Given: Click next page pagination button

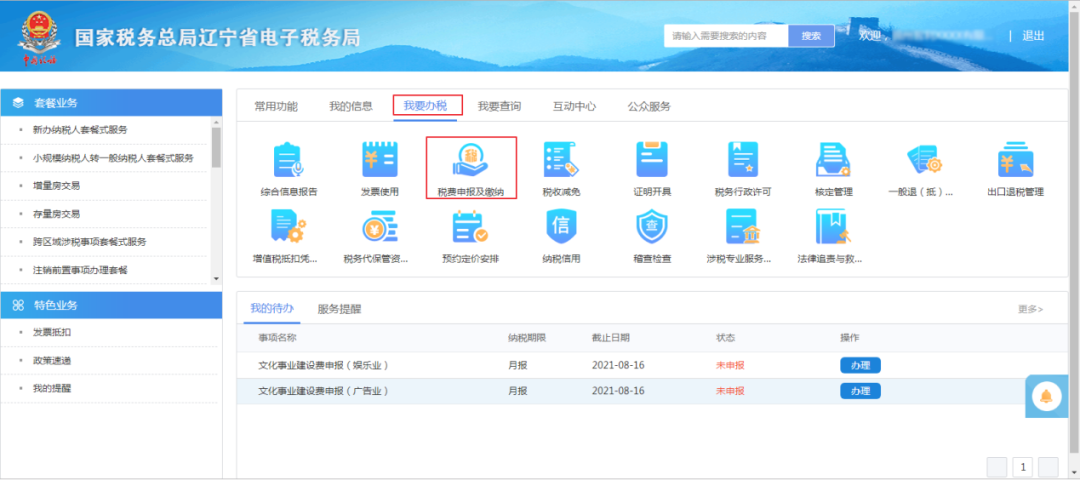Looking at the screenshot, I should [x=1048, y=468].
